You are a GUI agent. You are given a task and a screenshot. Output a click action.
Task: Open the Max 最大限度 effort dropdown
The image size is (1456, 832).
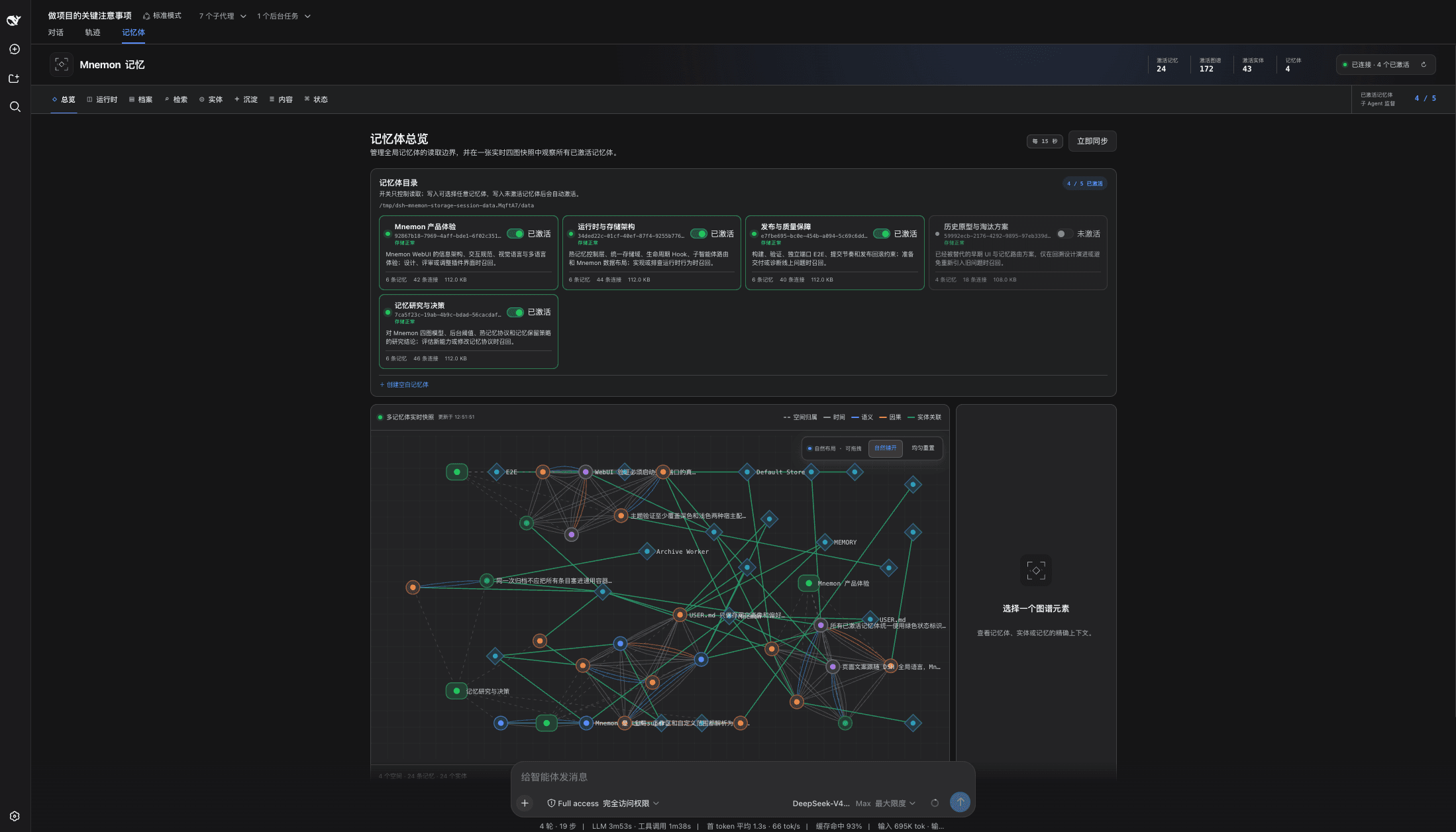click(x=886, y=804)
